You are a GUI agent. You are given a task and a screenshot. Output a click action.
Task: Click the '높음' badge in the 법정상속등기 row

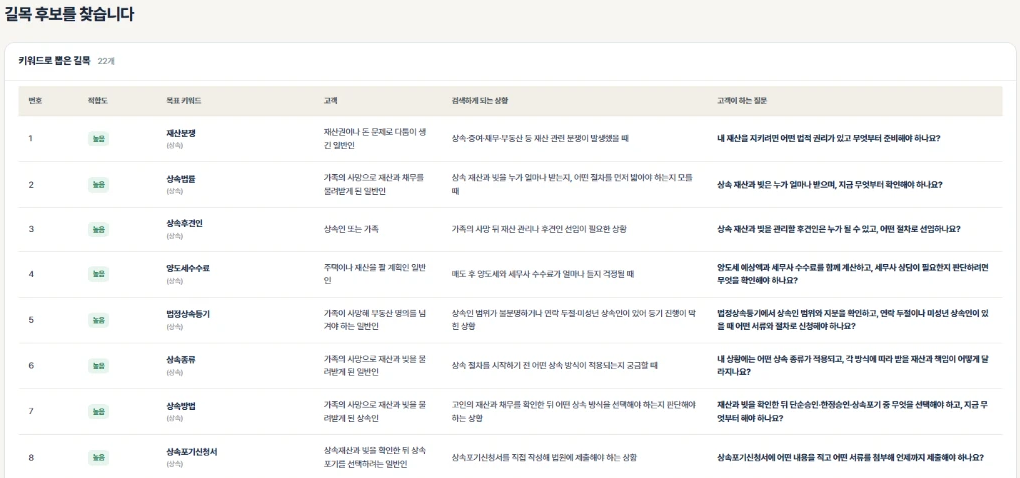click(98, 320)
